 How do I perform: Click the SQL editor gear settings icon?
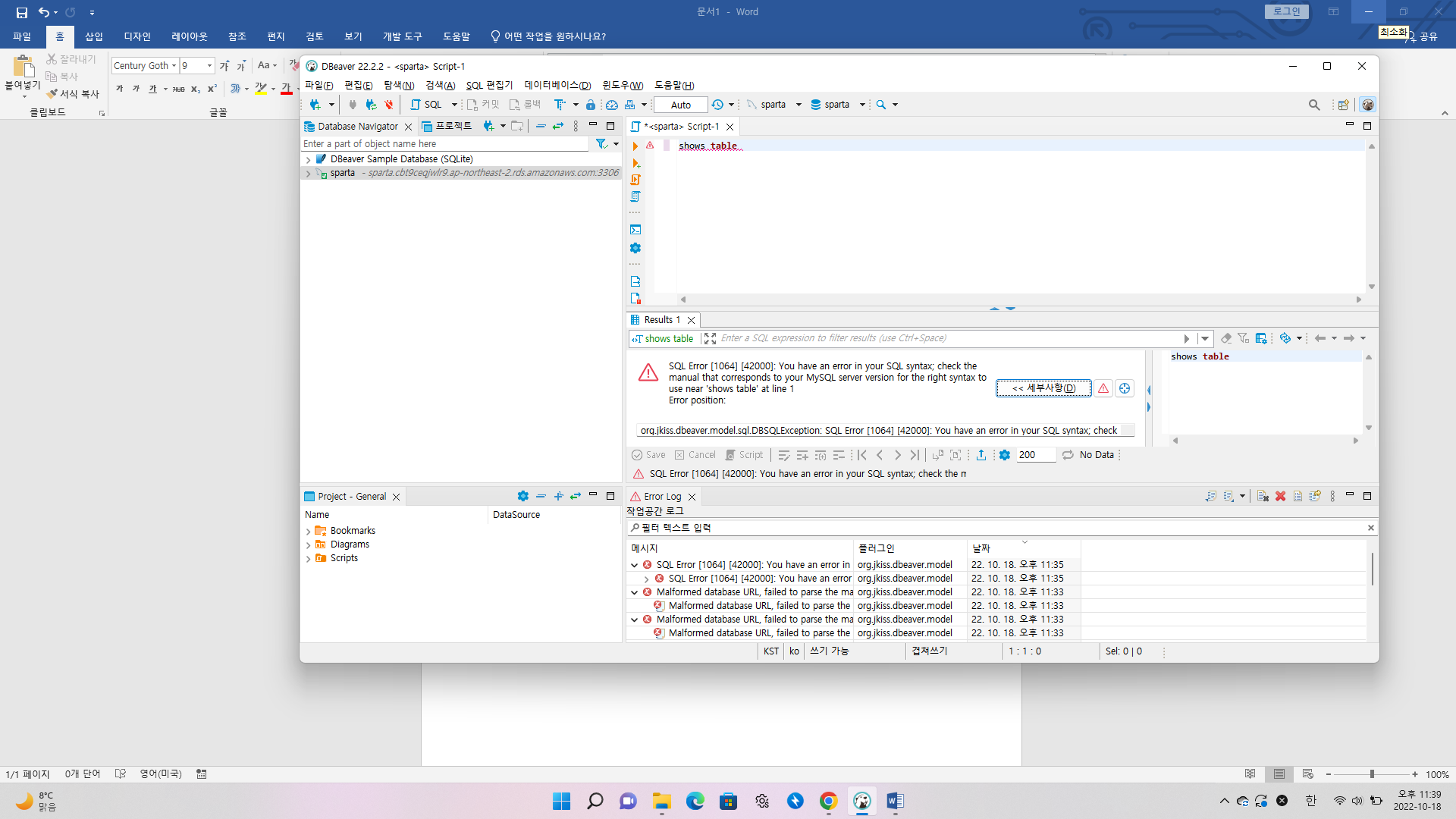[x=635, y=248]
